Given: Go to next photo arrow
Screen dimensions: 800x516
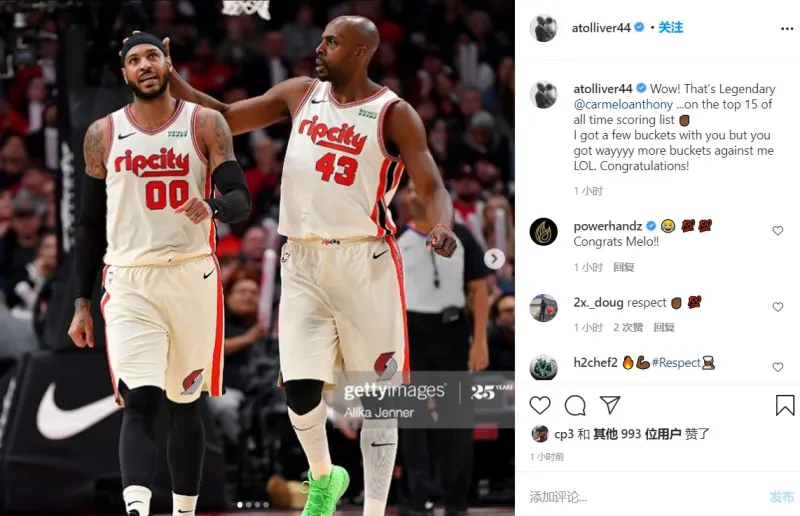Looking at the screenshot, I should pos(494,259).
